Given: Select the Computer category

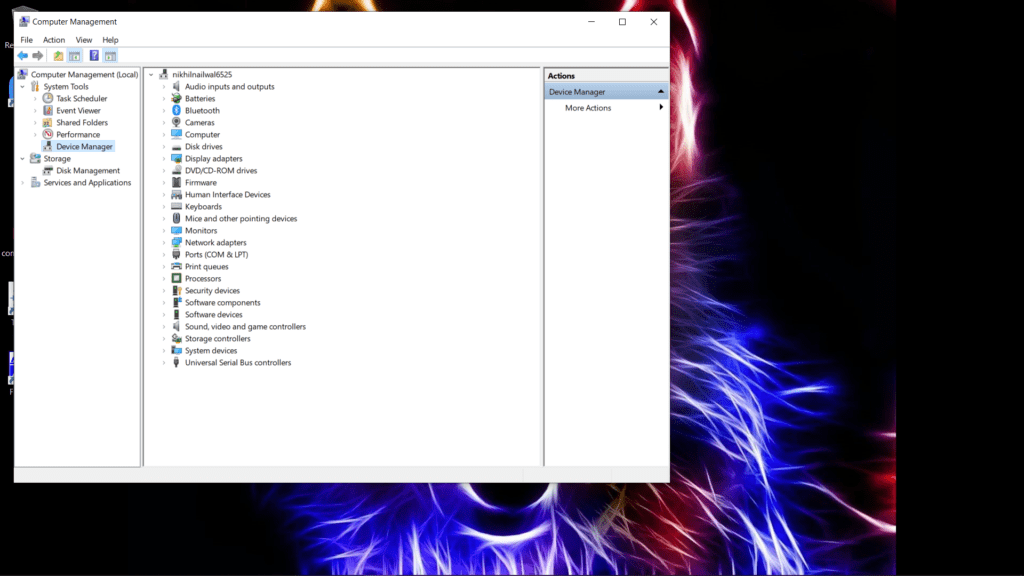Looking at the screenshot, I should coord(202,135).
